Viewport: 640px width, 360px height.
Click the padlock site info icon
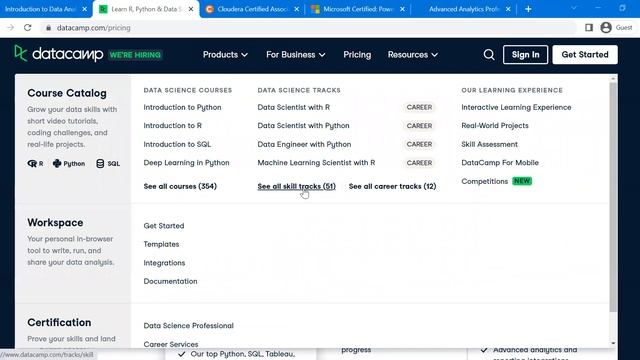[x=49, y=28]
